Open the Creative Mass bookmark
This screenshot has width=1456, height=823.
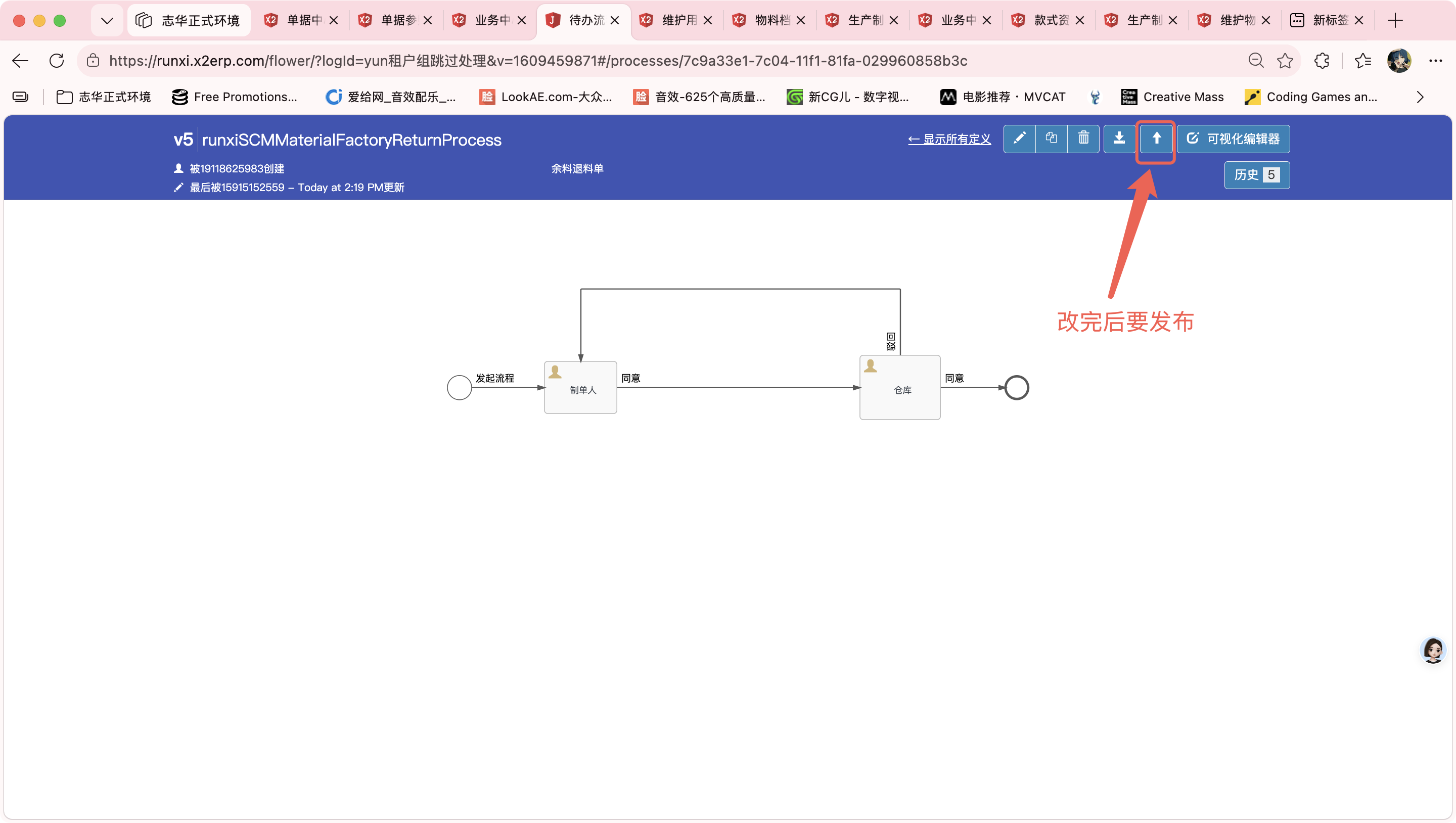(x=1172, y=97)
